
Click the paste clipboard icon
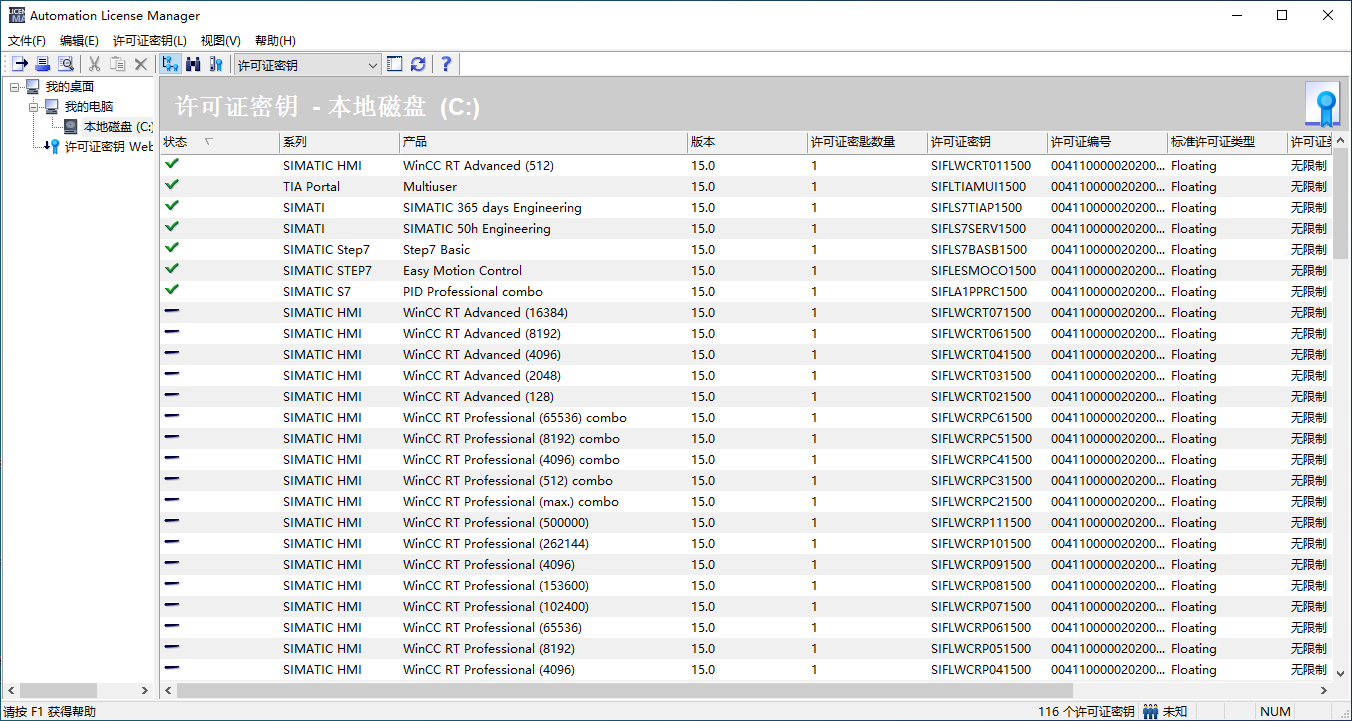tap(118, 64)
